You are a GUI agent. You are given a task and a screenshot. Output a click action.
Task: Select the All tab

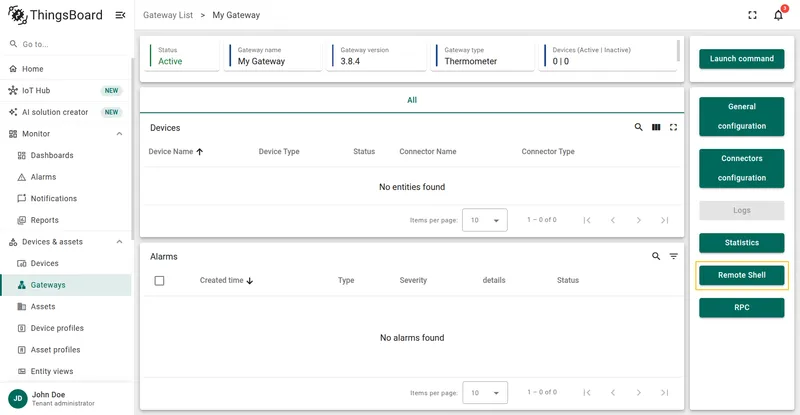click(x=412, y=100)
